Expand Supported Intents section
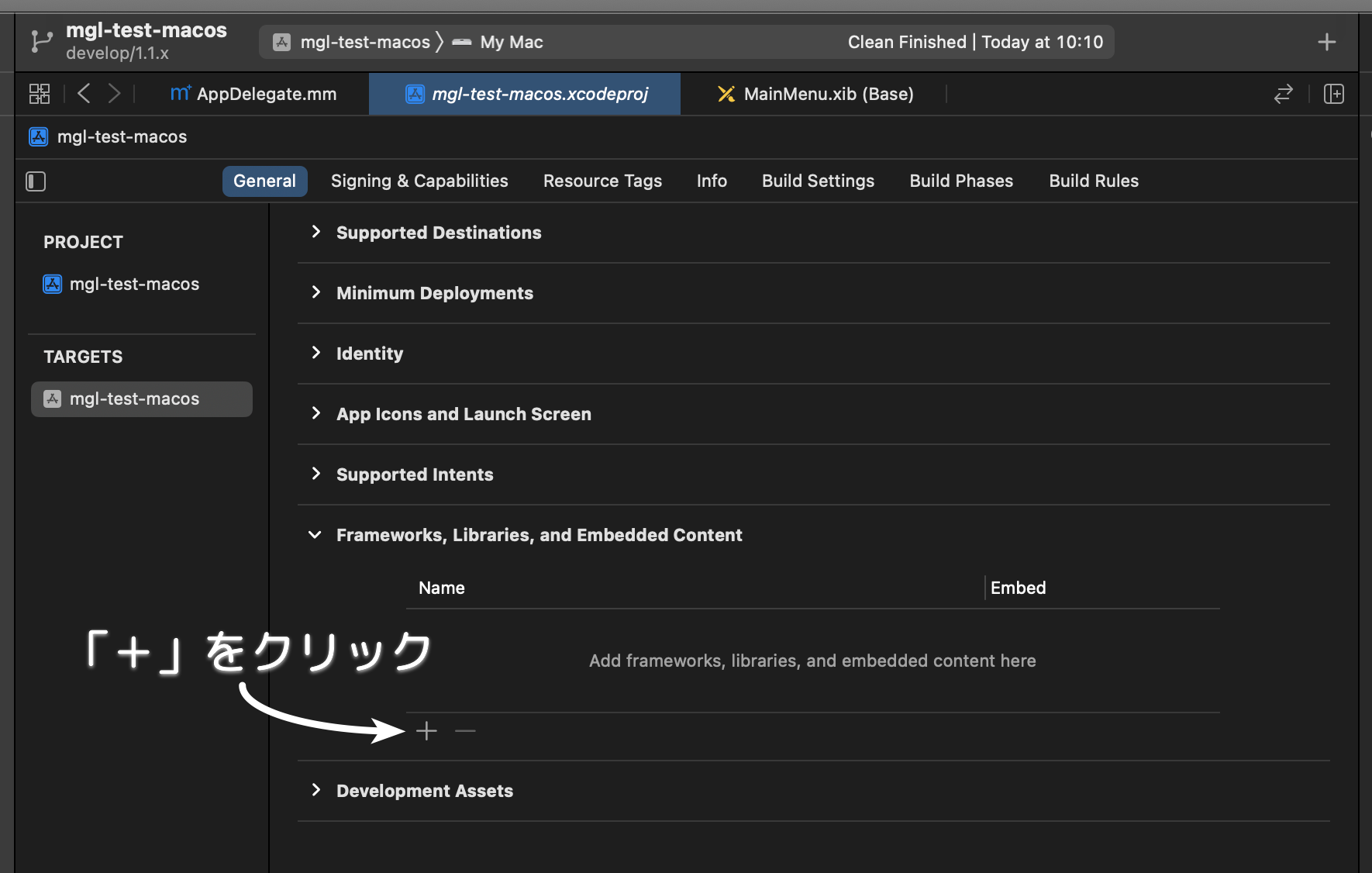 pyautogui.click(x=315, y=474)
